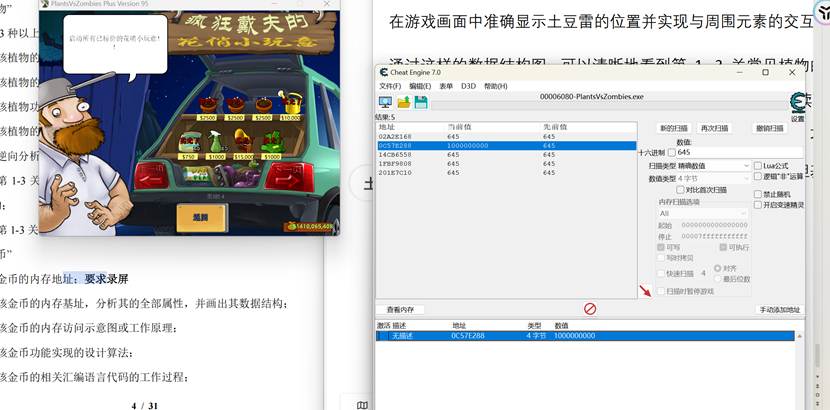Open the 数值类型 4字节 dropdown
Screen dimensions: 830x410
click(713, 179)
